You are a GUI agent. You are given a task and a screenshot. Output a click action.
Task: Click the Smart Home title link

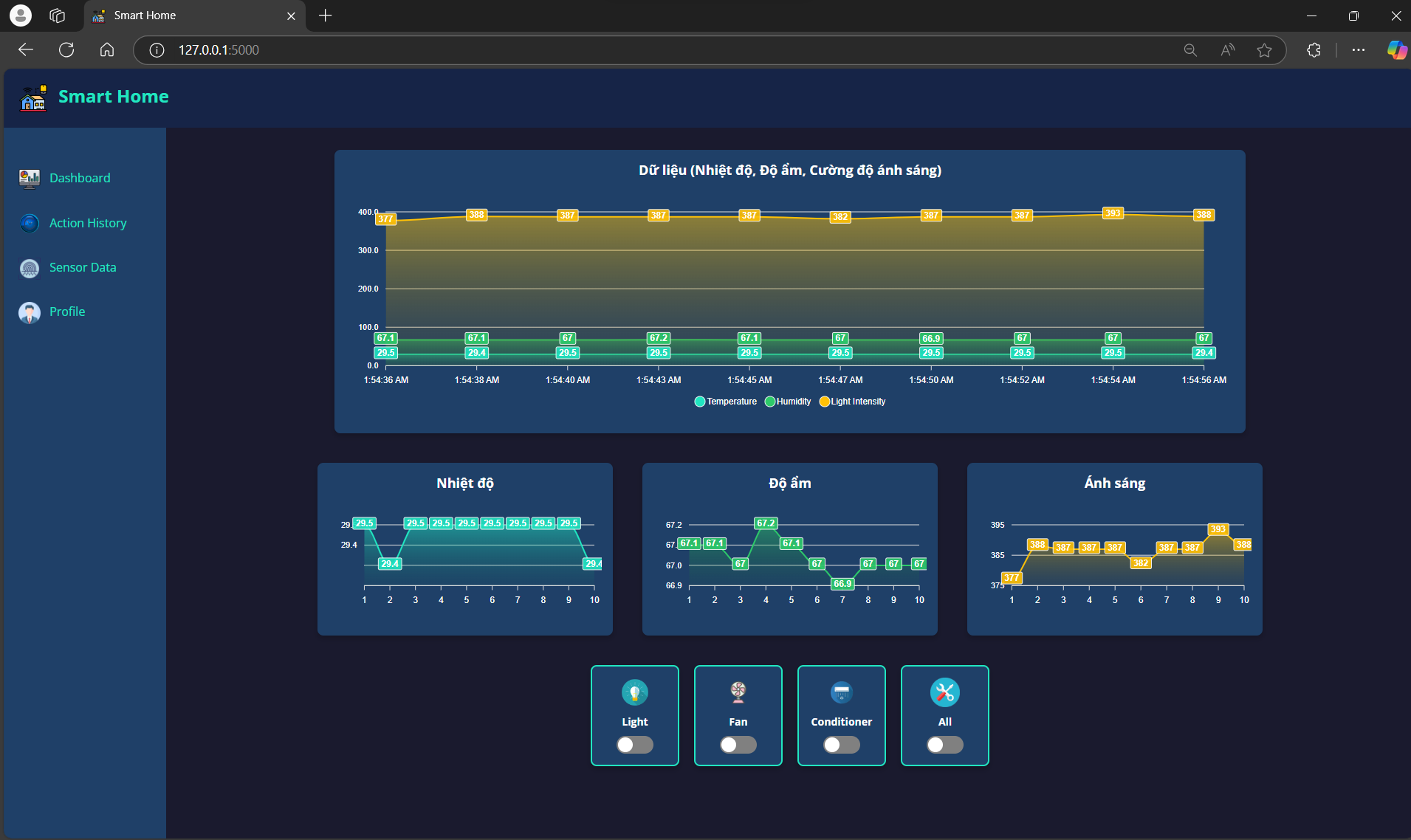[114, 97]
